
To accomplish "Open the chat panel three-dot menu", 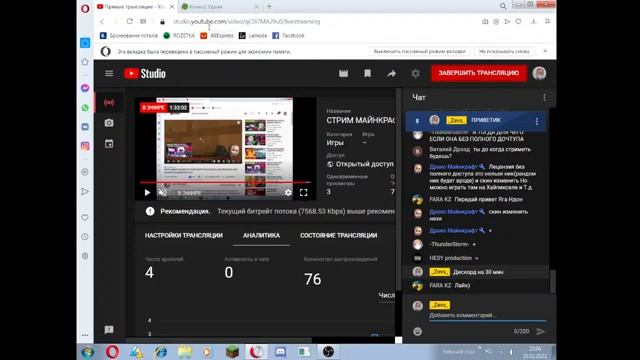I will click(x=544, y=98).
